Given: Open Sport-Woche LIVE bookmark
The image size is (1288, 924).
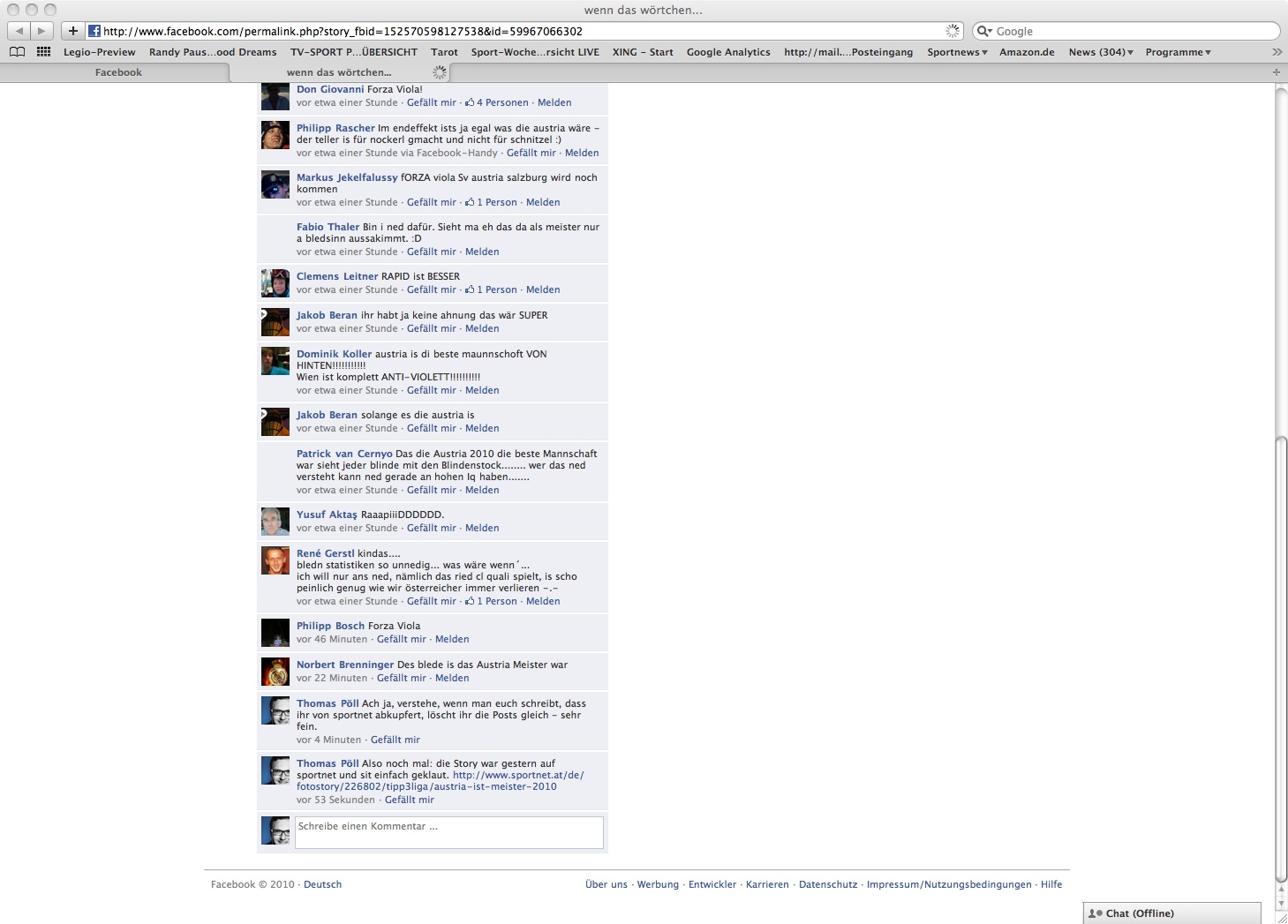Looking at the screenshot, I should tap(535, 52).
